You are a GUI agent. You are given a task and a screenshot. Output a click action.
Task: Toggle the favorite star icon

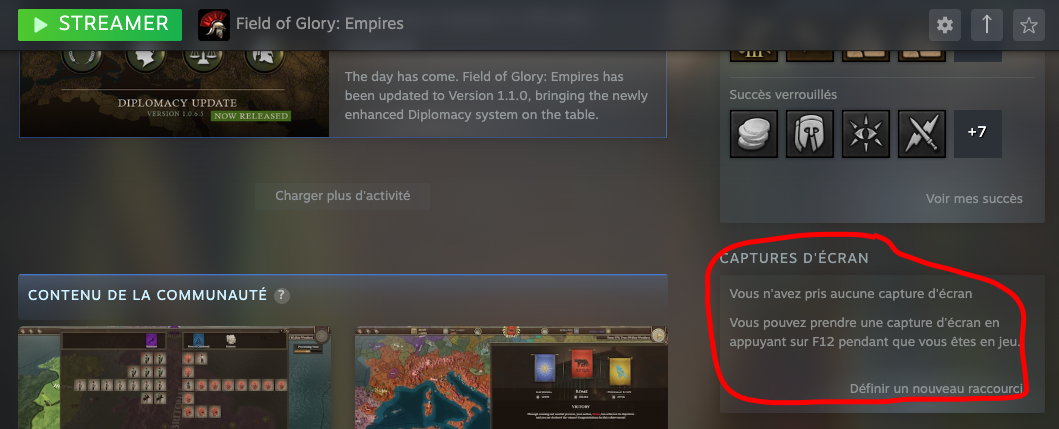click(x=1029, y=26)
